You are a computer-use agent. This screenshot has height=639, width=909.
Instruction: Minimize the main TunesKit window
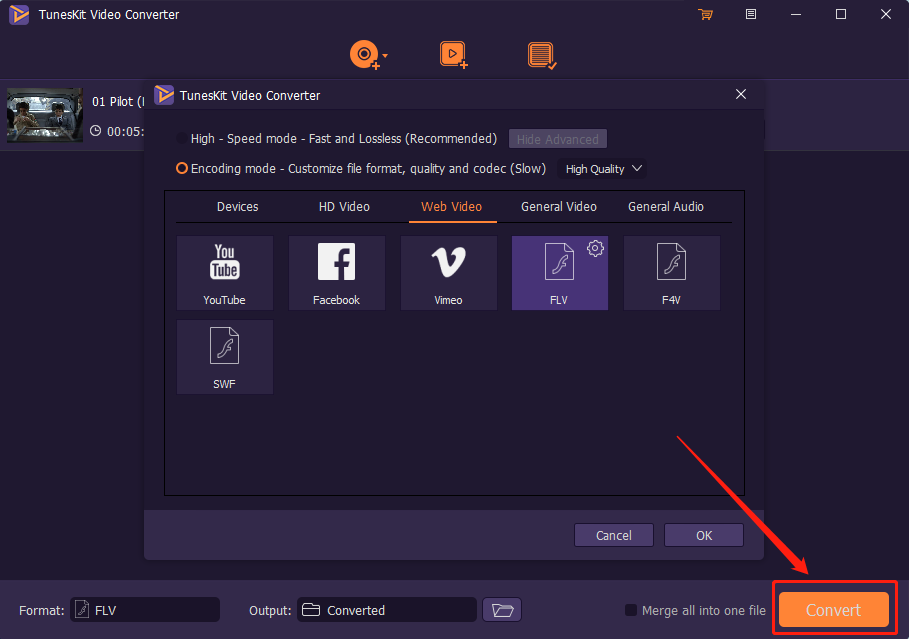(796, 14)
